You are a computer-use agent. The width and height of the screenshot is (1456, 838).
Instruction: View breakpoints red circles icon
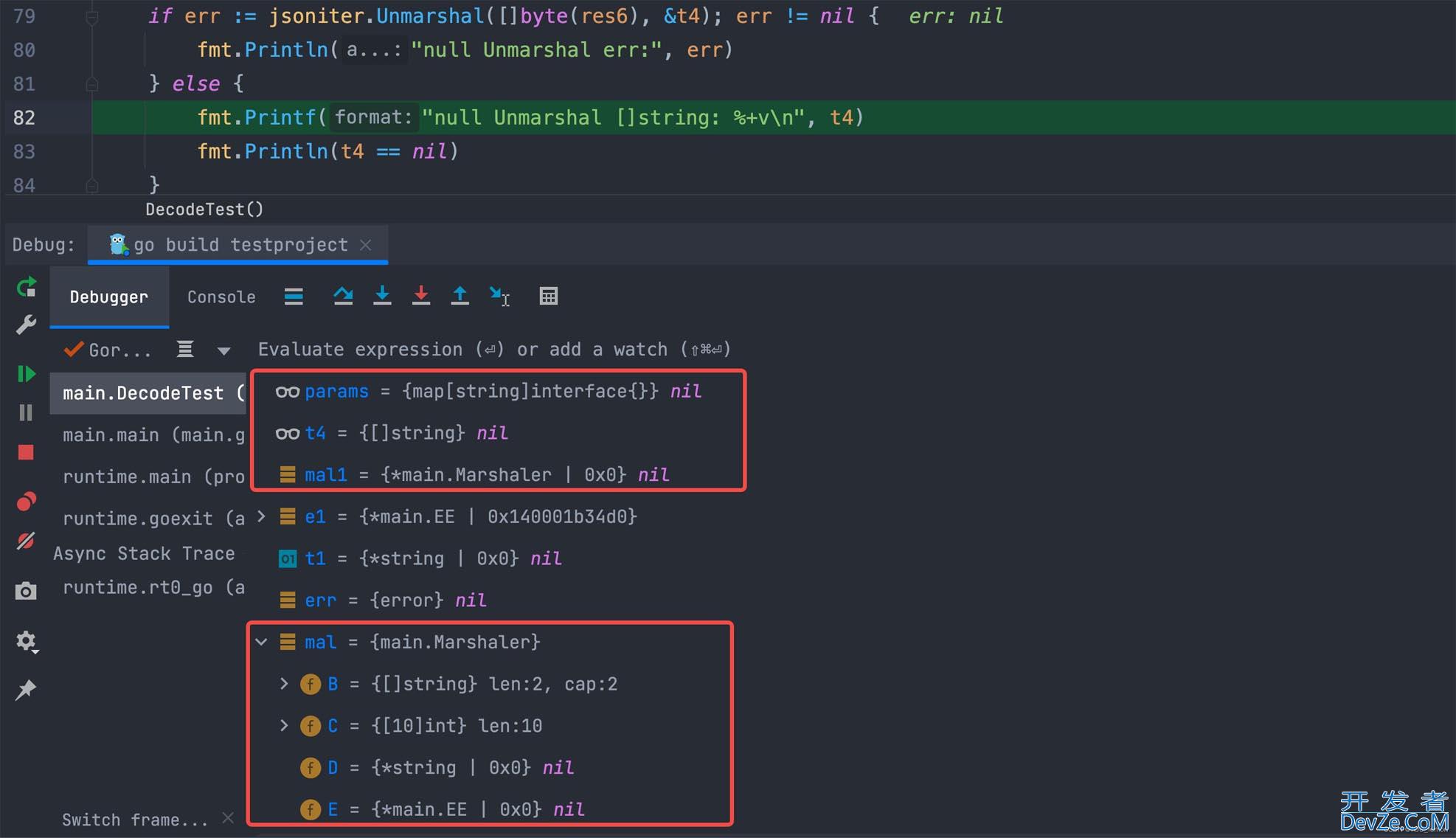[27, 502]
